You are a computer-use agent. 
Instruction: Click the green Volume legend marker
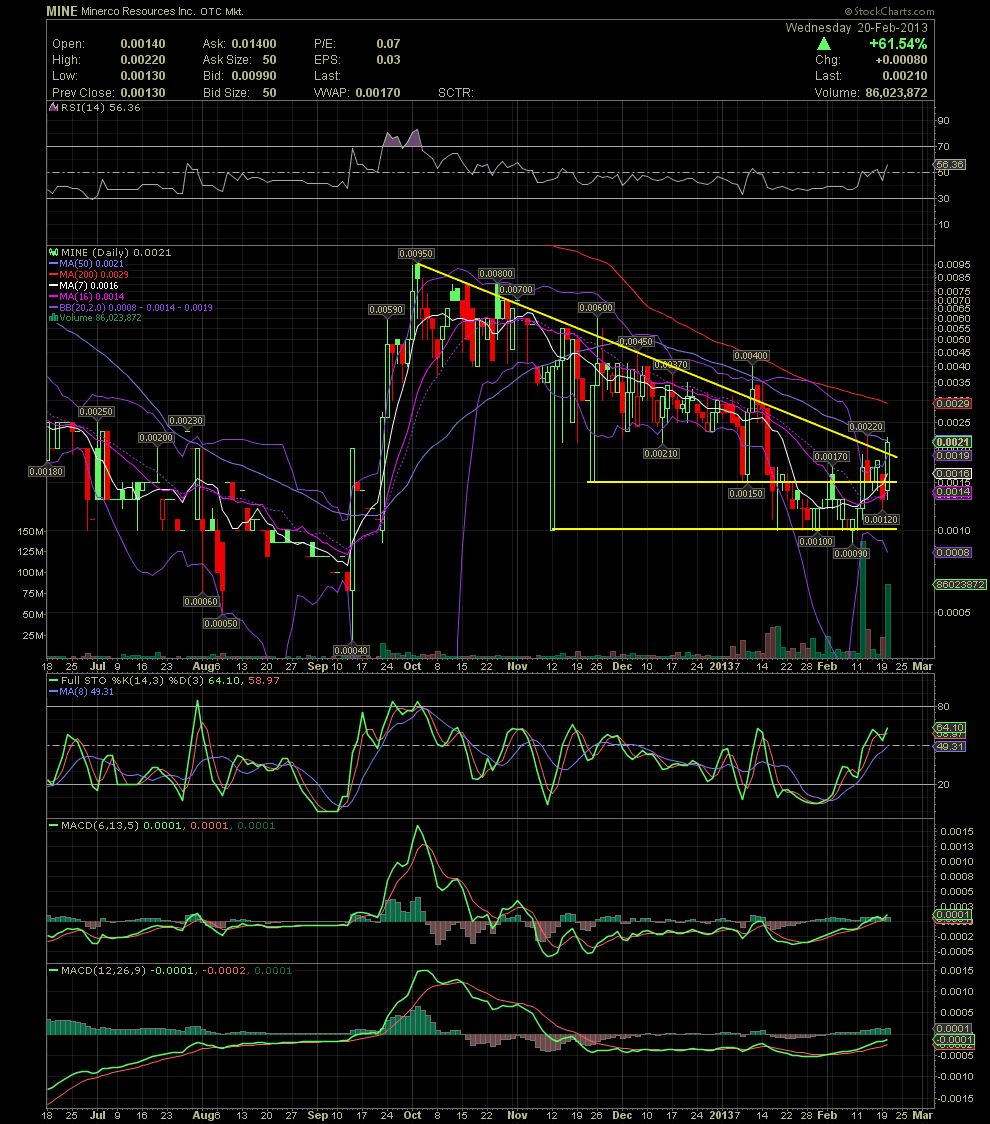(53, 318)
